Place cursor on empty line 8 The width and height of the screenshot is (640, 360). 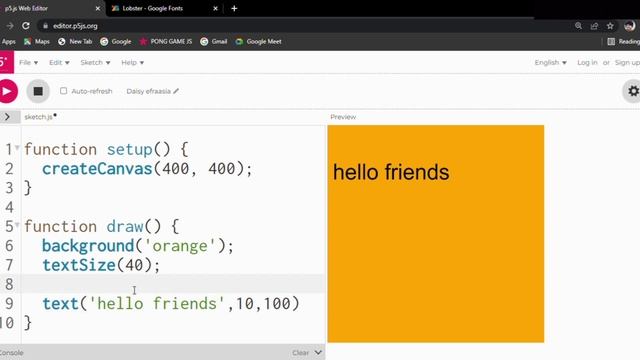(173, 284)
